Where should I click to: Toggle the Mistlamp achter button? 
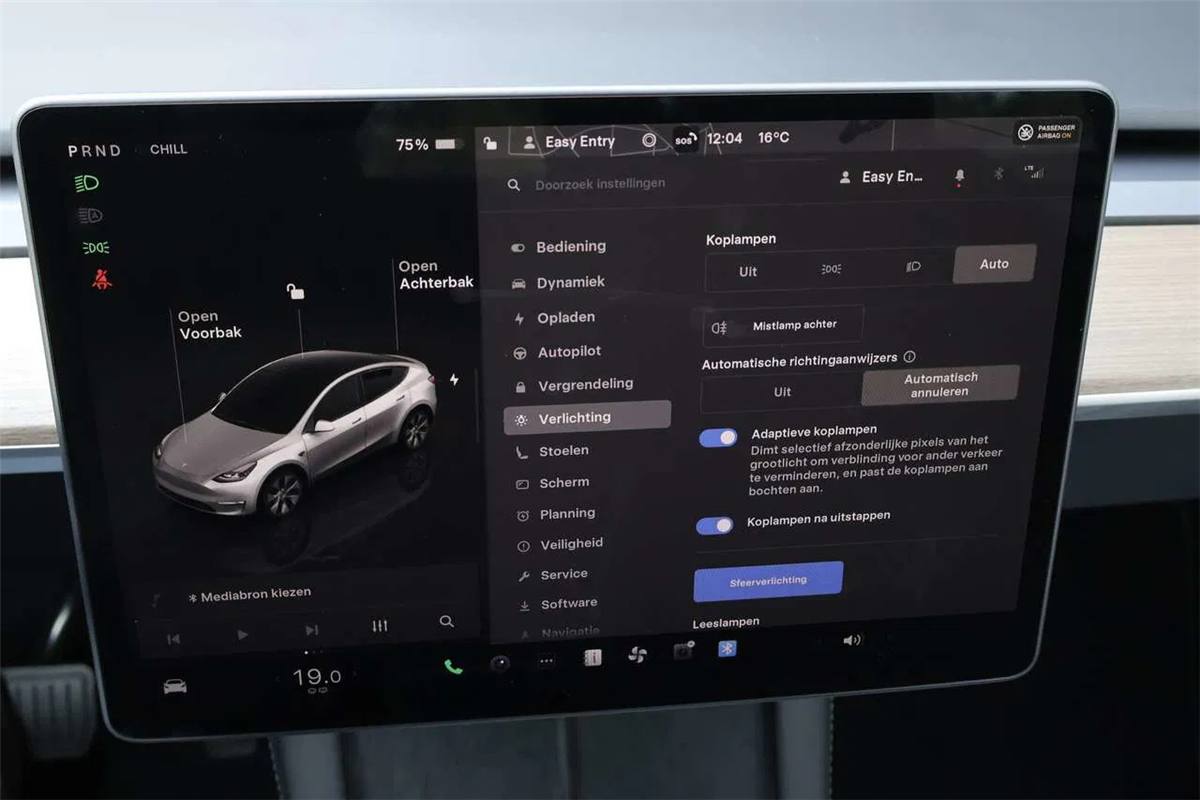point(783,326)
